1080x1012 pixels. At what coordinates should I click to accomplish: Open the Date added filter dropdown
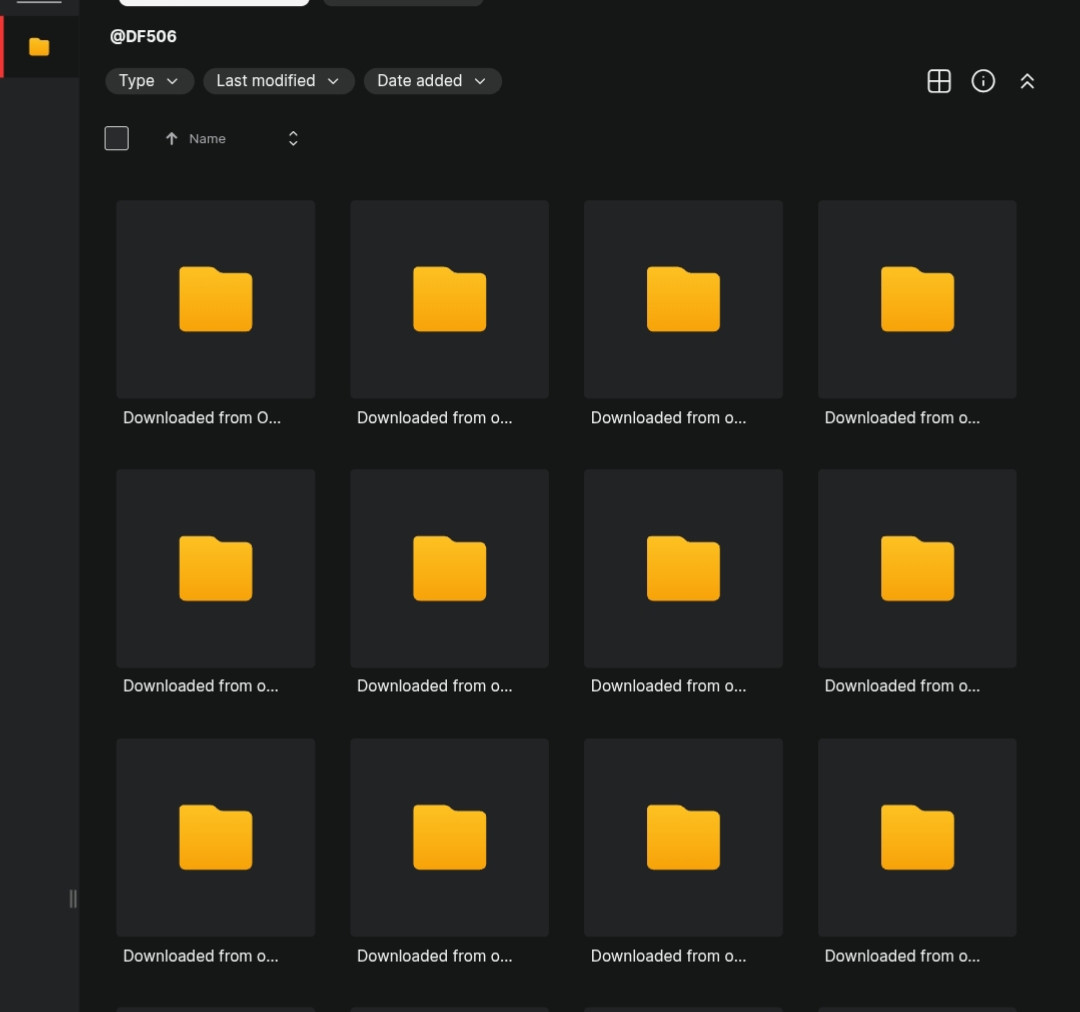(433, 81)
